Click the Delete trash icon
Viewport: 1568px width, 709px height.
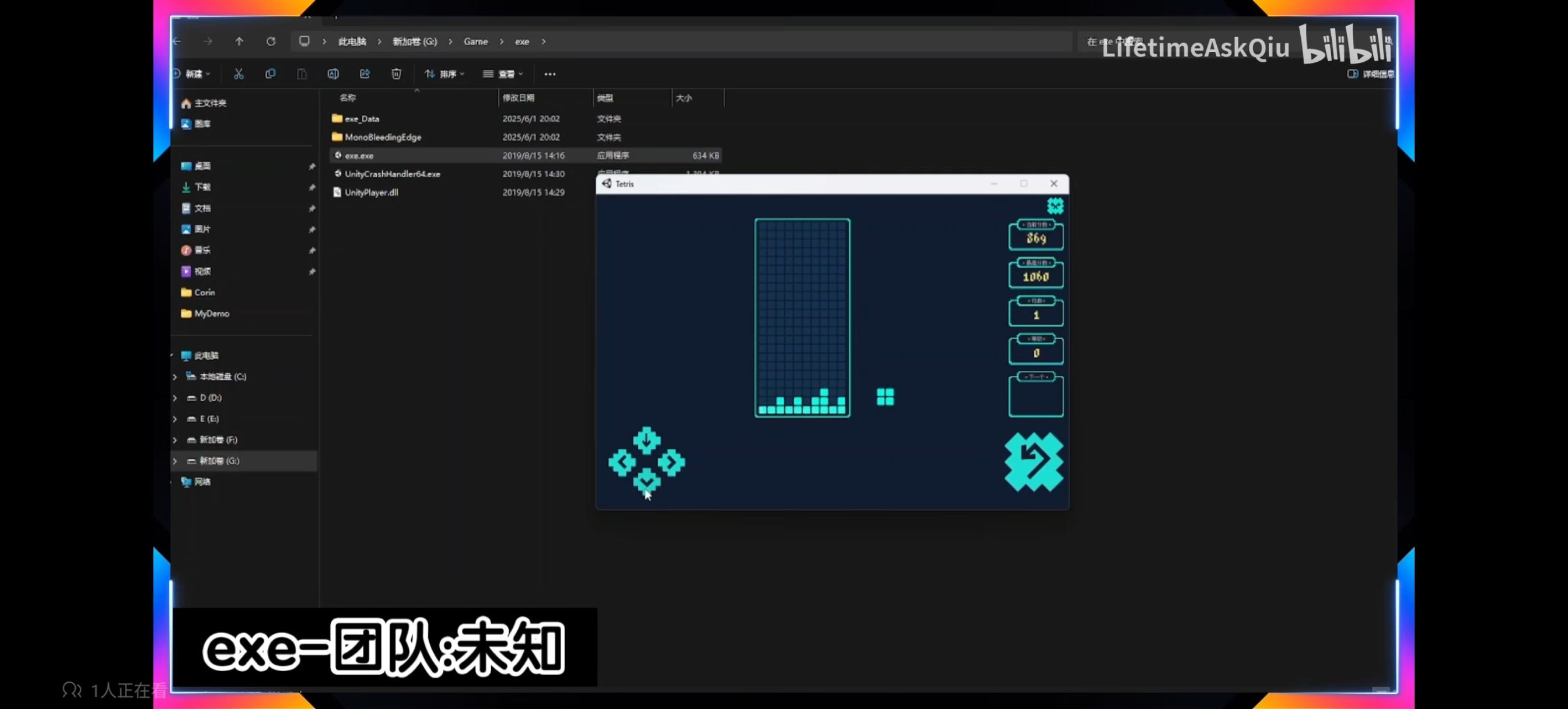(396, 73)
